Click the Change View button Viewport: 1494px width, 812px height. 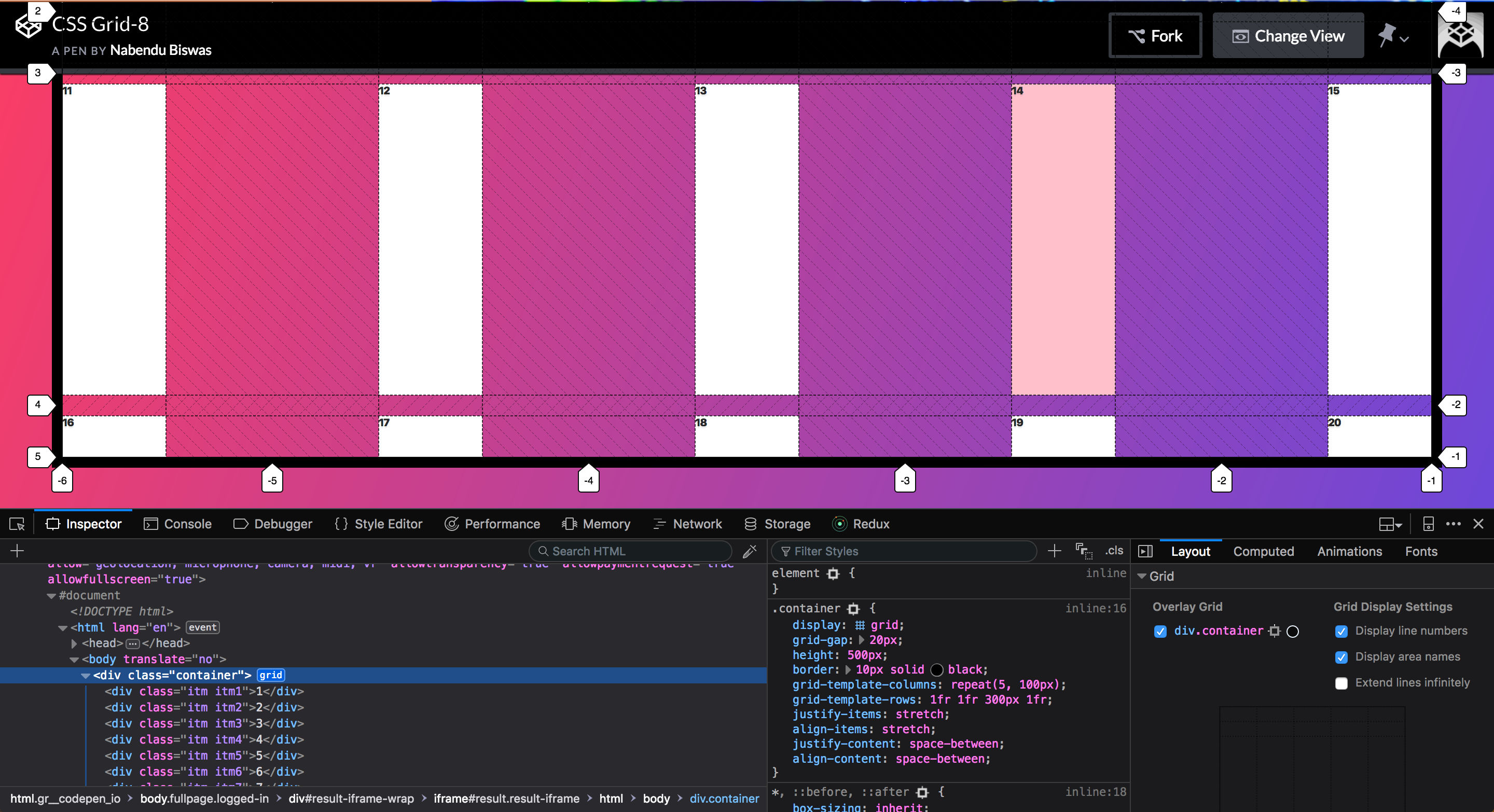coord(1288,36)
